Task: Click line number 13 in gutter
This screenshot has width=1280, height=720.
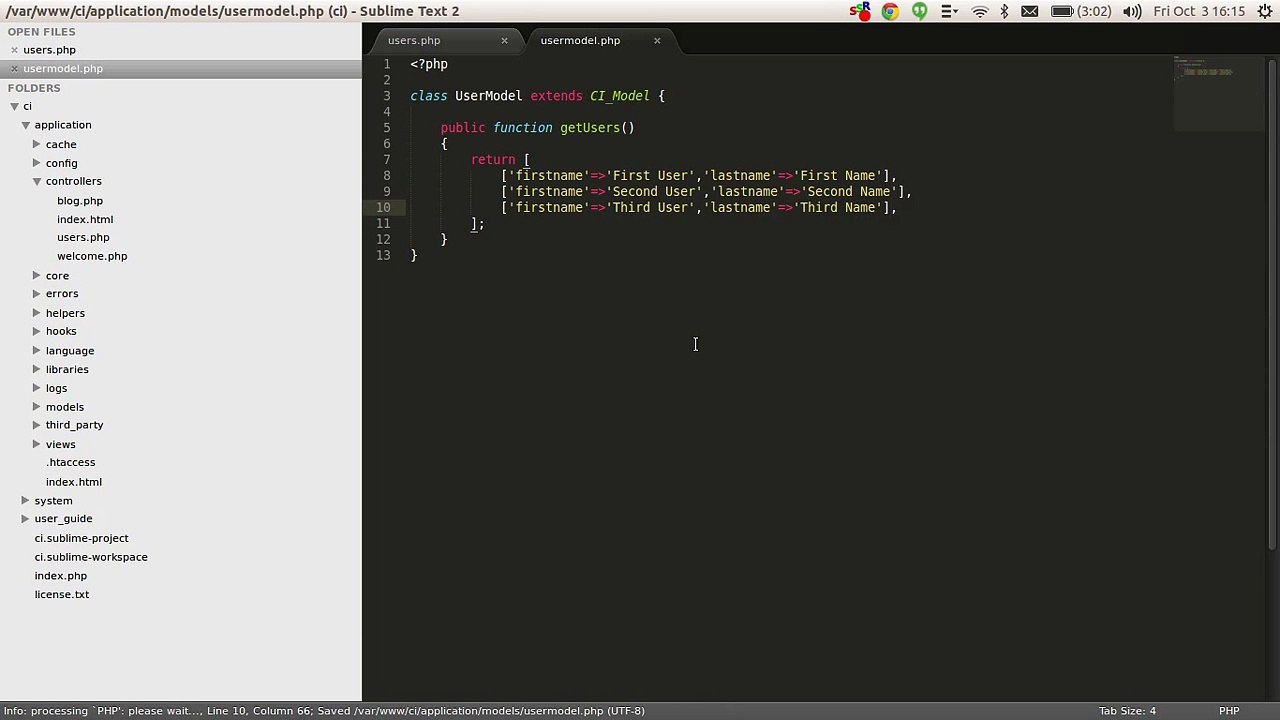Action: [x=383, y=256]
